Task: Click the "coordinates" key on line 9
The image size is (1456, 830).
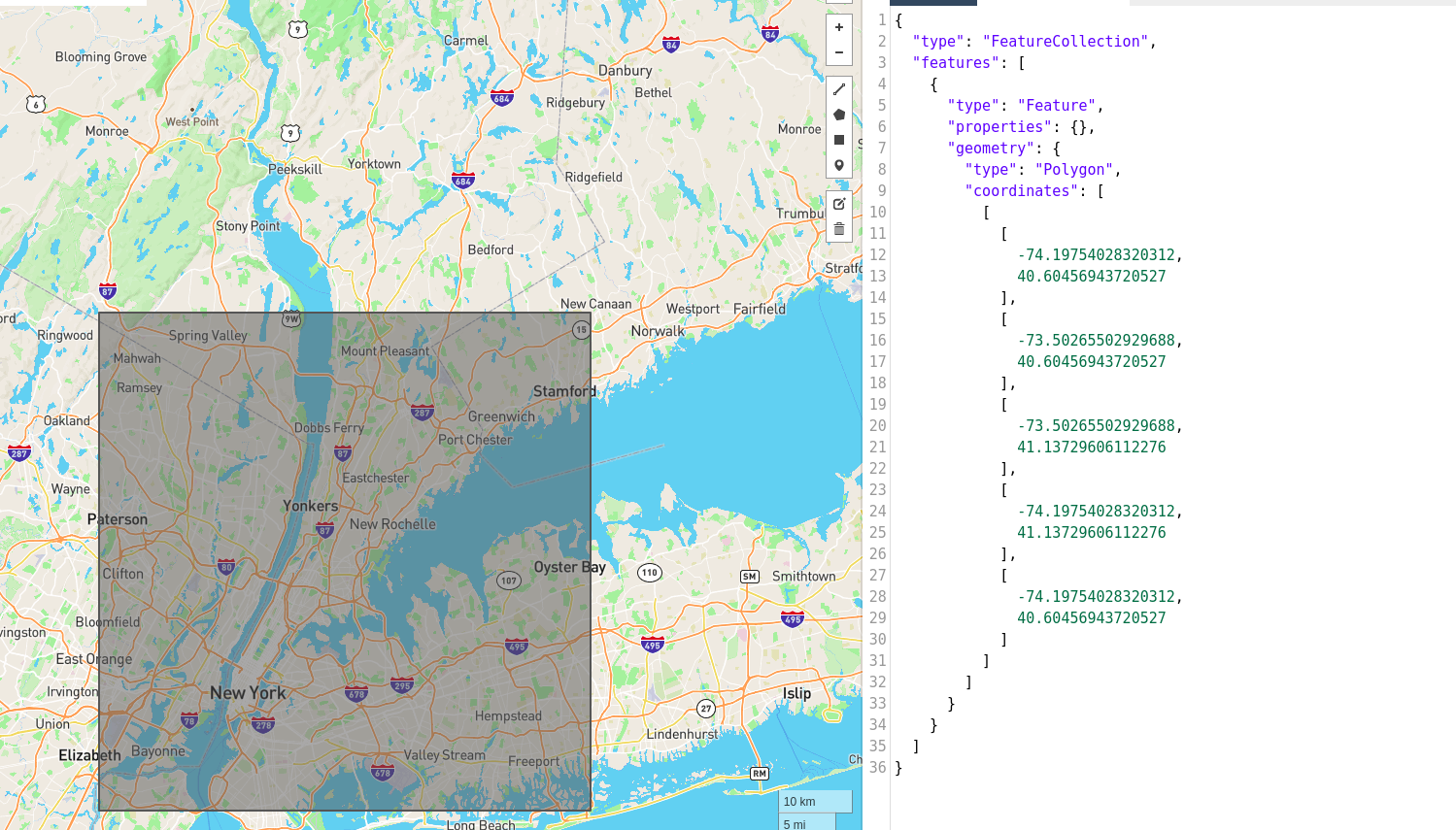Action: [1022, 191]
